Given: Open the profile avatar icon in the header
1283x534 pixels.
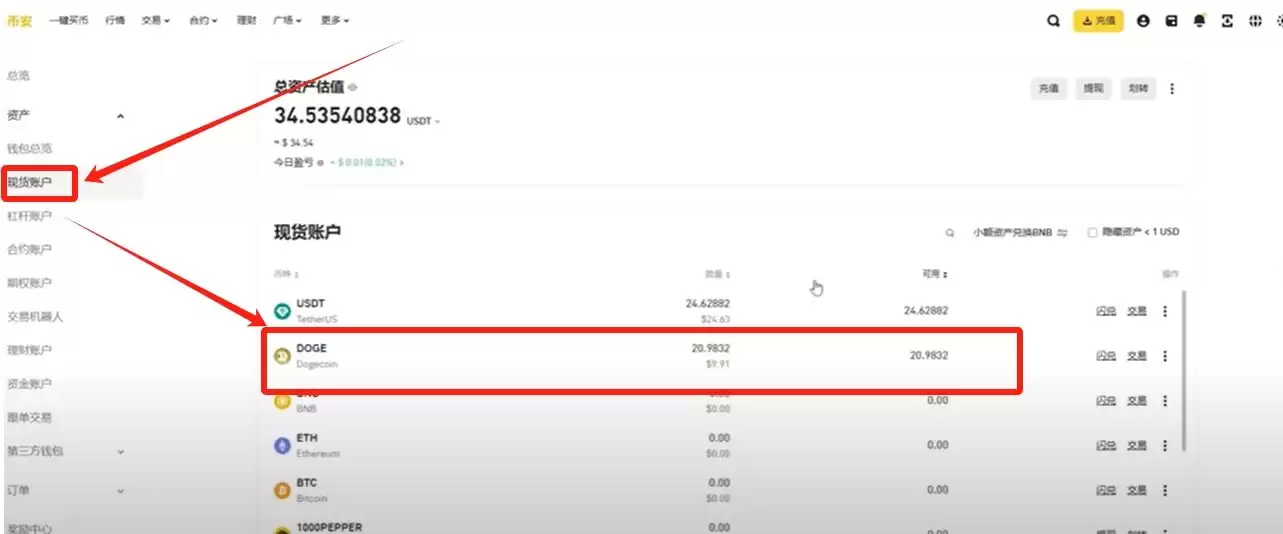Looking at the screenshot, I should [x=1143, y=20].
